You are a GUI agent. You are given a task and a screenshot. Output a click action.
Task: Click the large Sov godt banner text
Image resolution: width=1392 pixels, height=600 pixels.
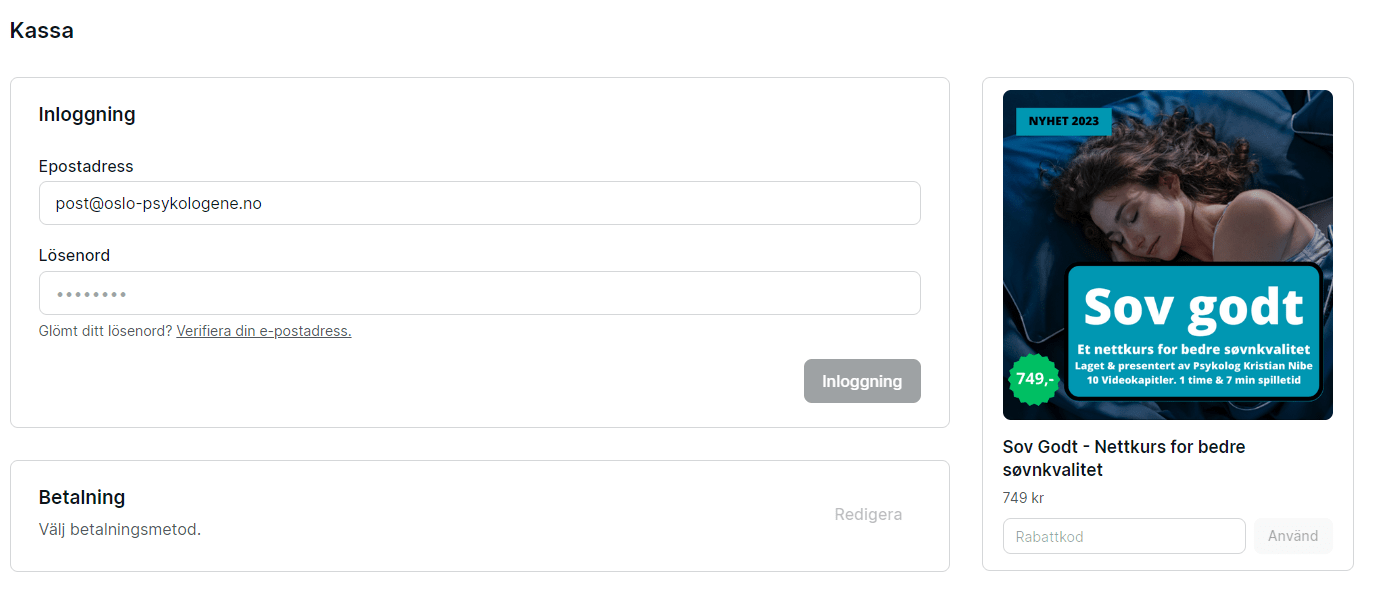click(x=1193, y=306)
